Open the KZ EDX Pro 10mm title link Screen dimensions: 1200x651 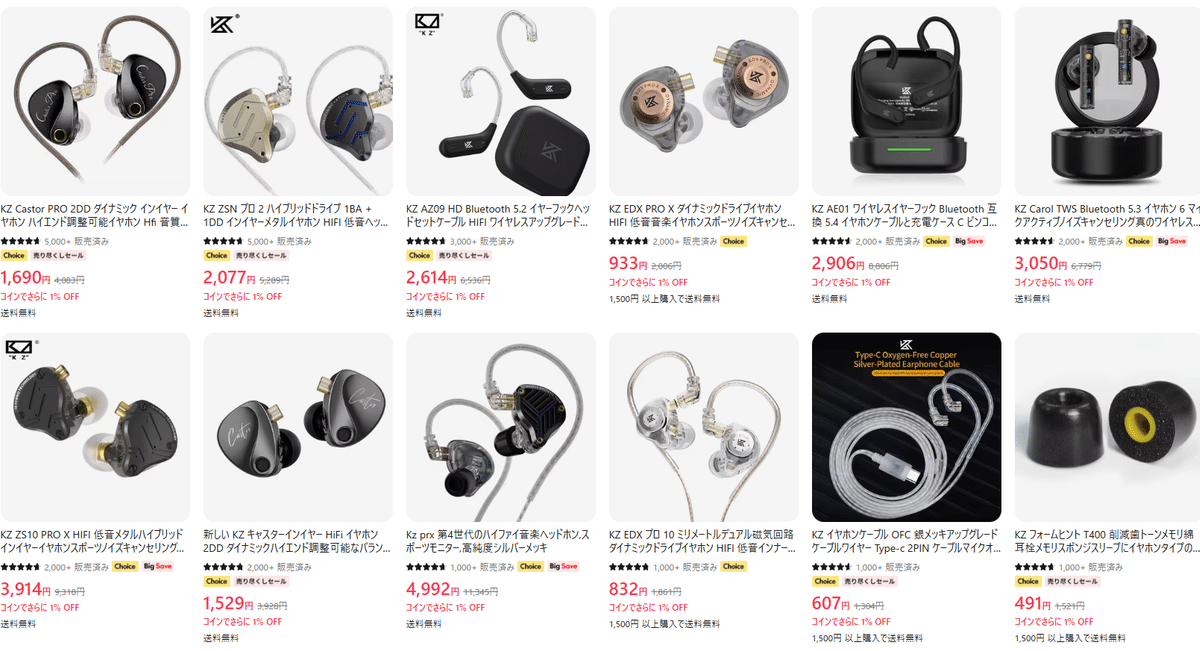click(704, 541)
